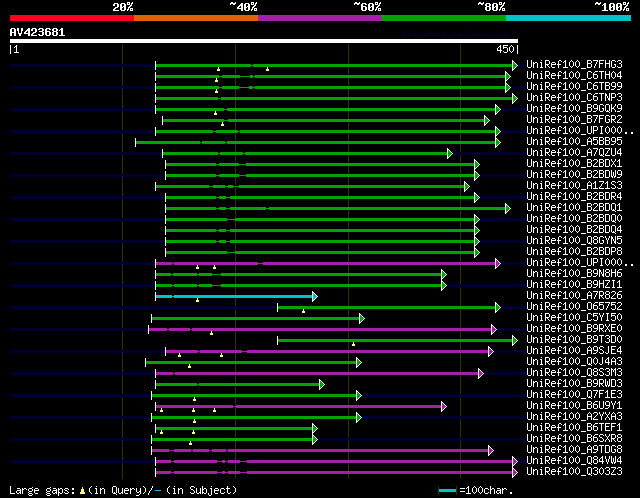Select the query name AV423681
This screenshot has width=640, height=498.
pos(37,32)
